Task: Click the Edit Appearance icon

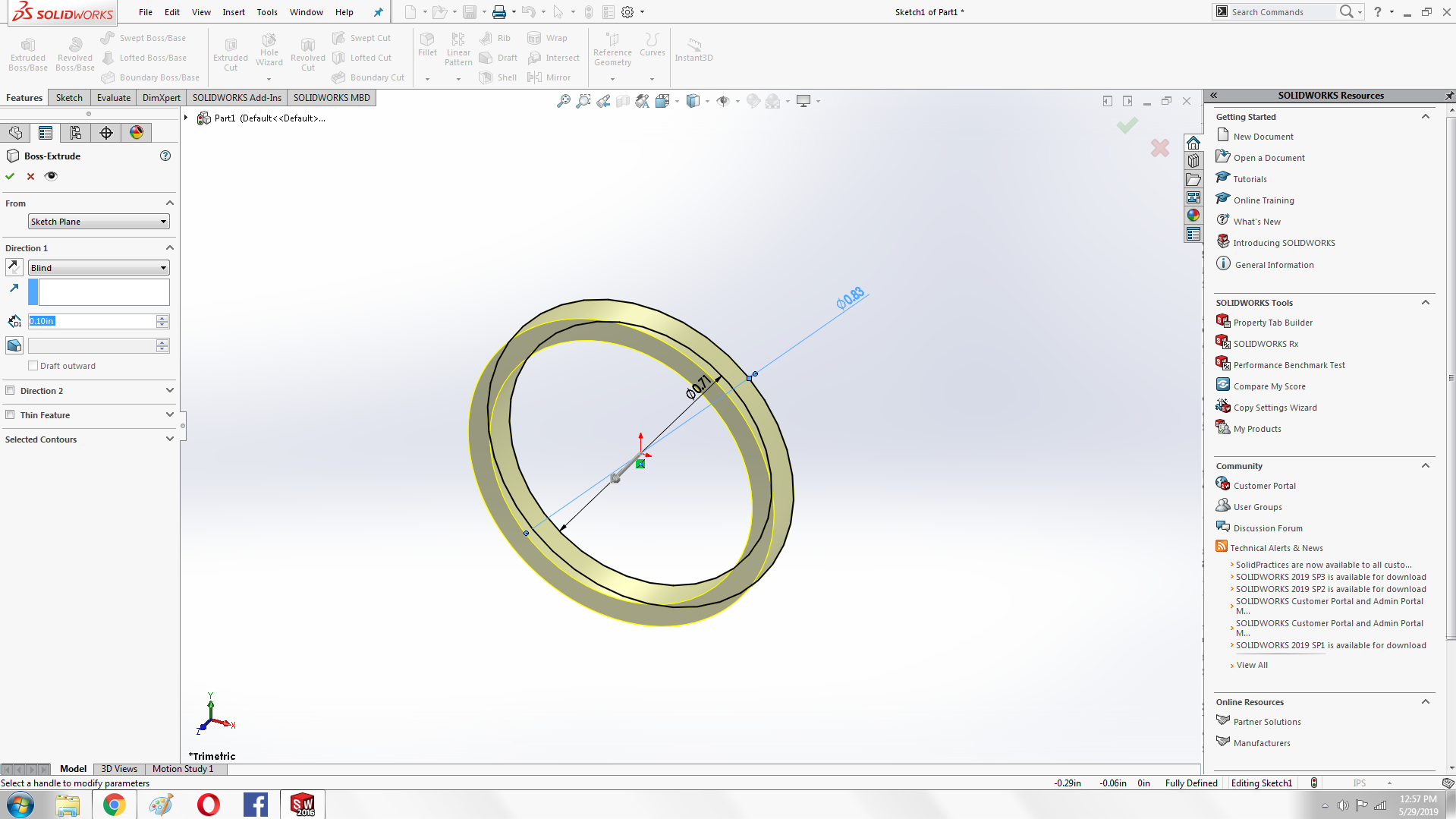Action: 753,101
